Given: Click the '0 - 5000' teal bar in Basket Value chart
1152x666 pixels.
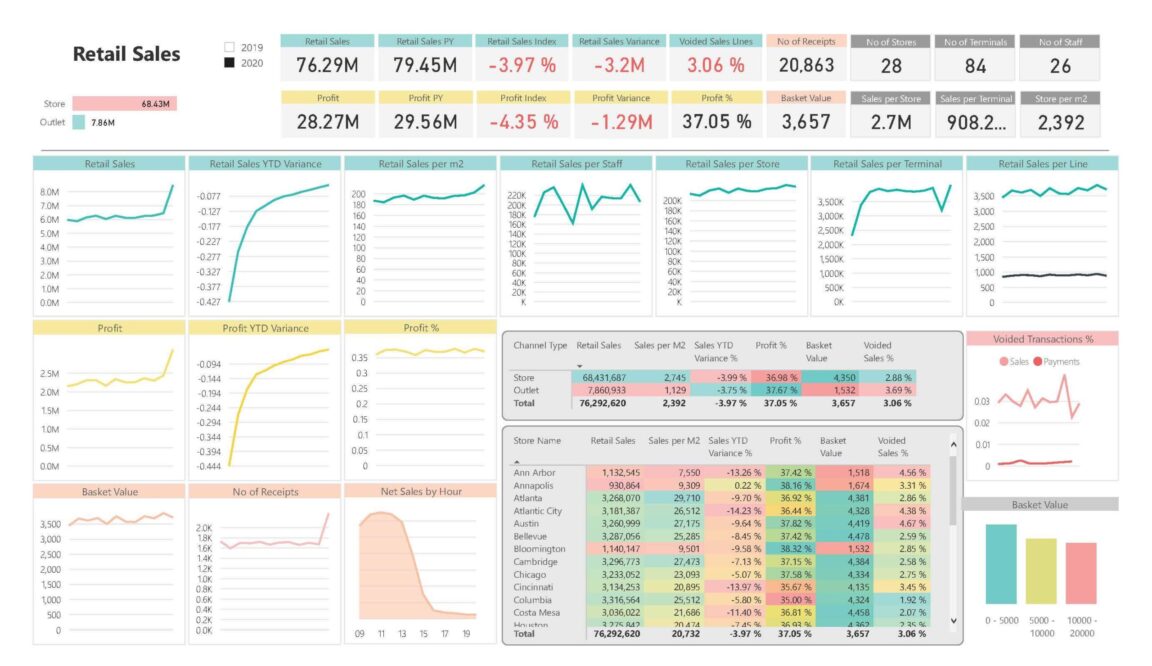Looking at the screenshot, I should click(x=1001, y=562).
